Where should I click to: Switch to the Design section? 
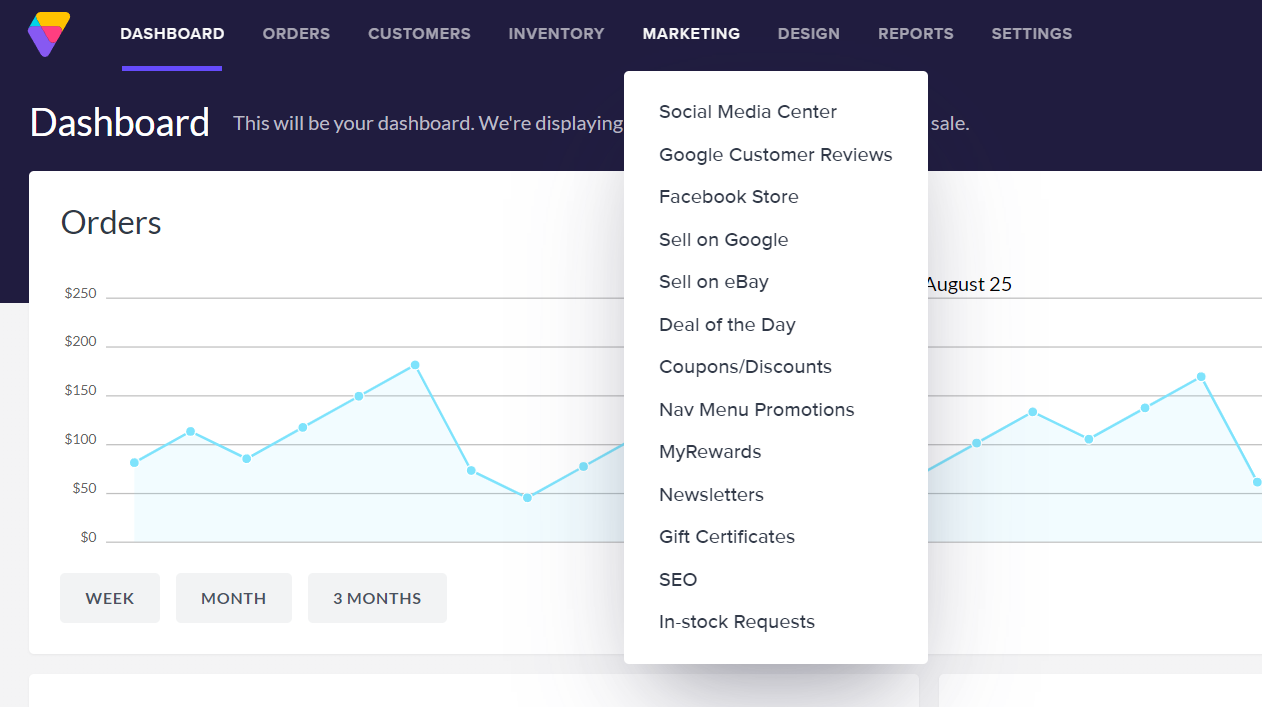click(x=809, y=33)
